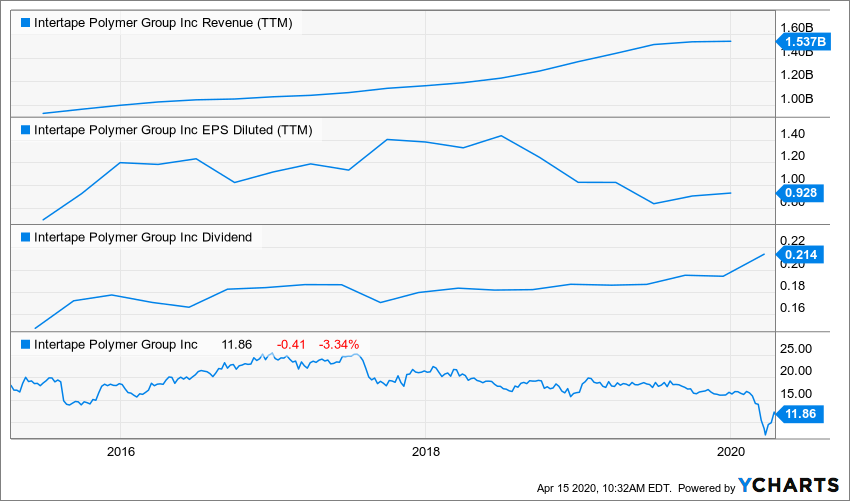Click the -3.34% price change text
The image size is (850, 501).
tap(339, 345)
